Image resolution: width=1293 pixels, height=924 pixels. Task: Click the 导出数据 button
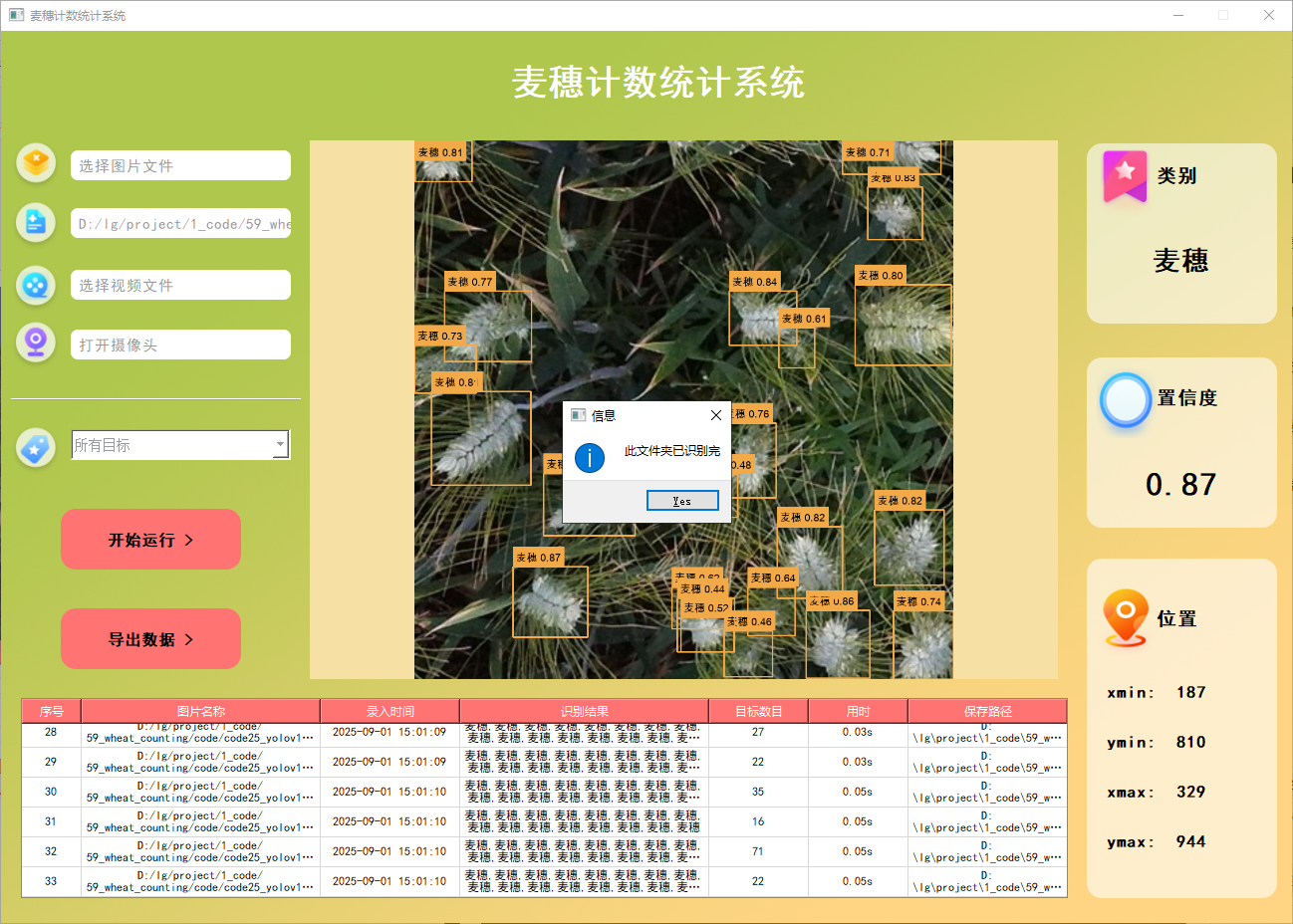tap(150, 639)
